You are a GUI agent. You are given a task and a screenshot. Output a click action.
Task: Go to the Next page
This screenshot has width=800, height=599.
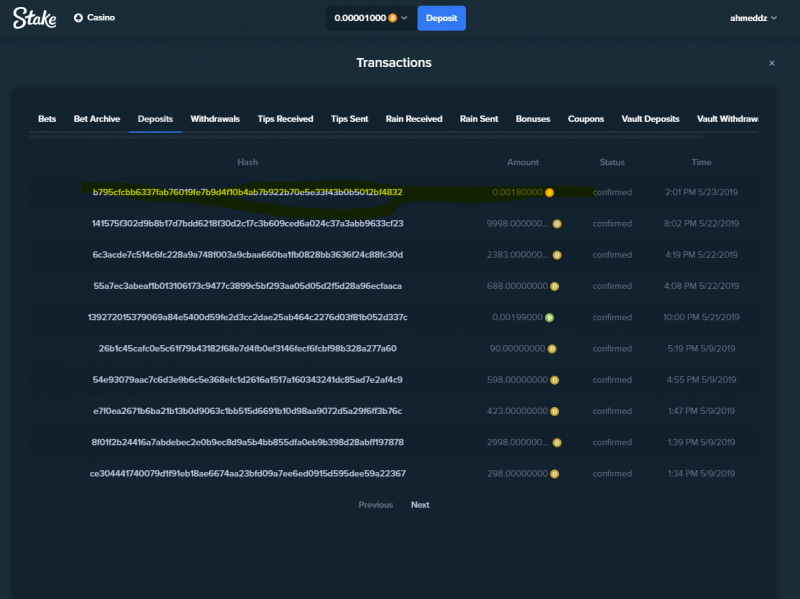[420, 505]
